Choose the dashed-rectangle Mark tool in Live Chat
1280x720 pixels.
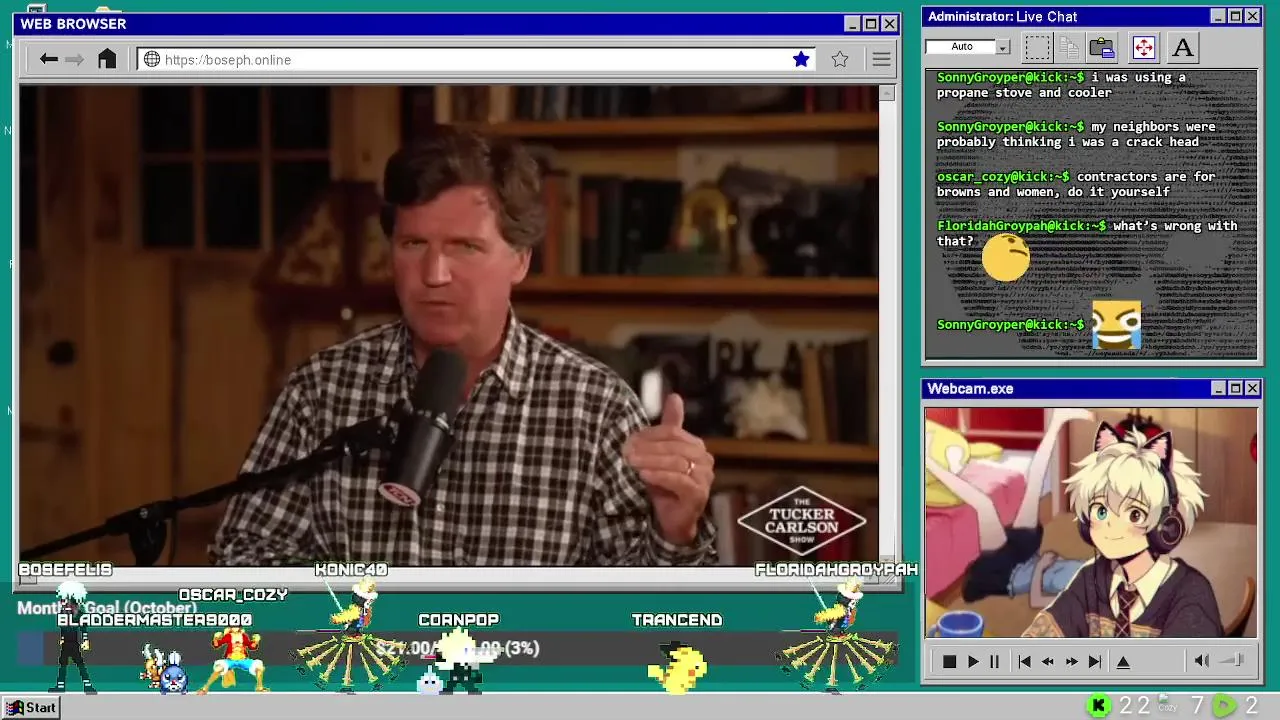[1038, 47]
